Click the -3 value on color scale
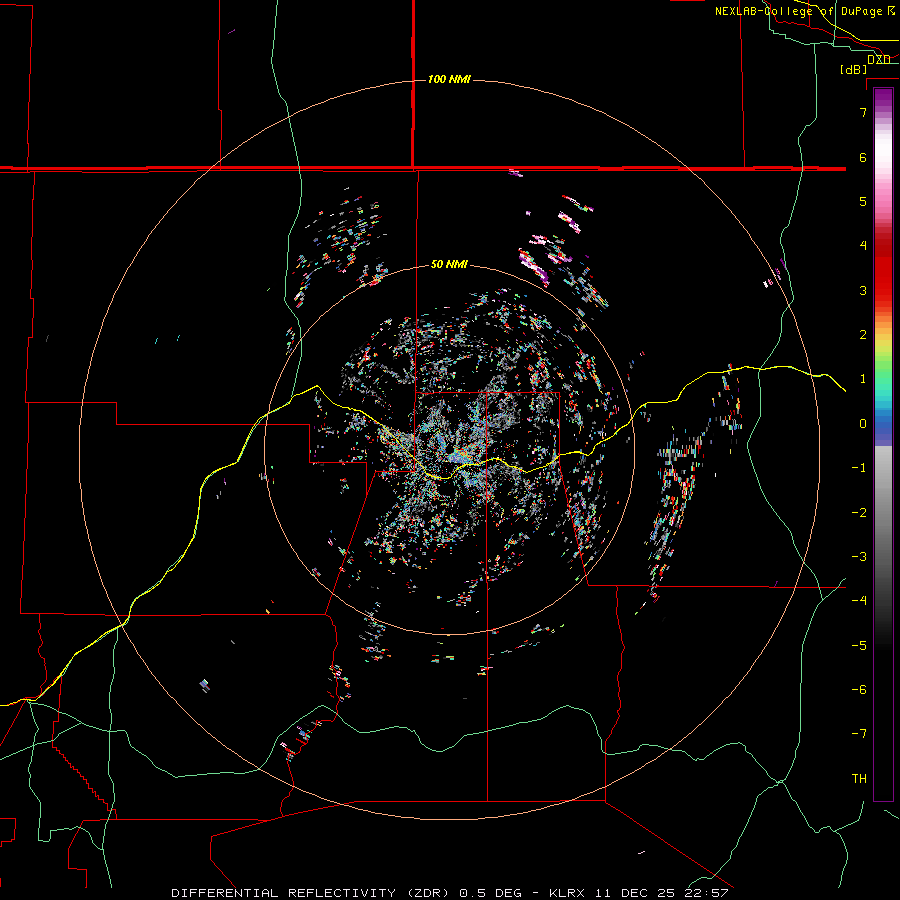 click(859, 557)
